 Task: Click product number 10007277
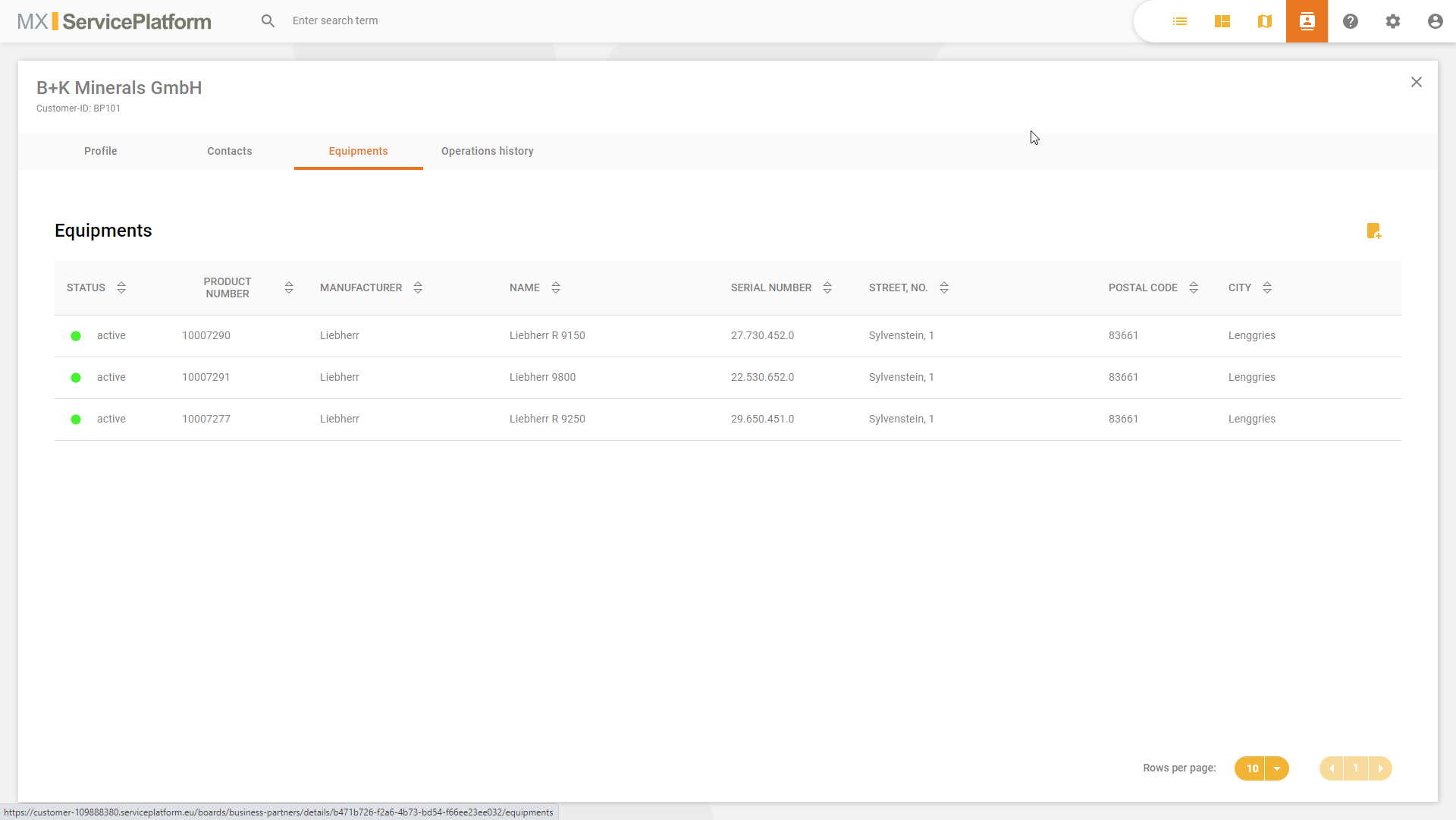click(x=206, y=419)
